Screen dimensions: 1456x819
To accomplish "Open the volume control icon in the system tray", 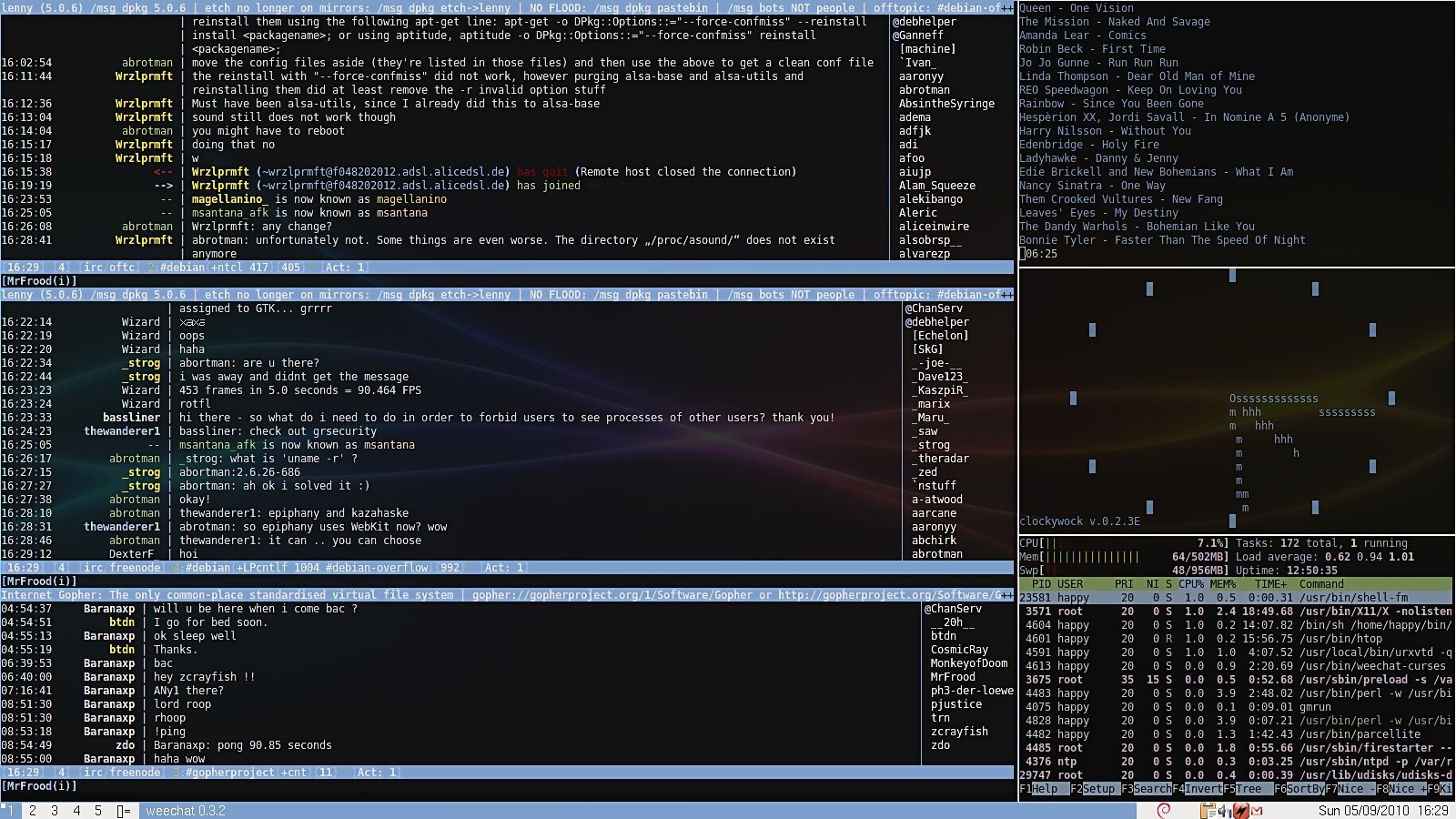I will 1223,810.
